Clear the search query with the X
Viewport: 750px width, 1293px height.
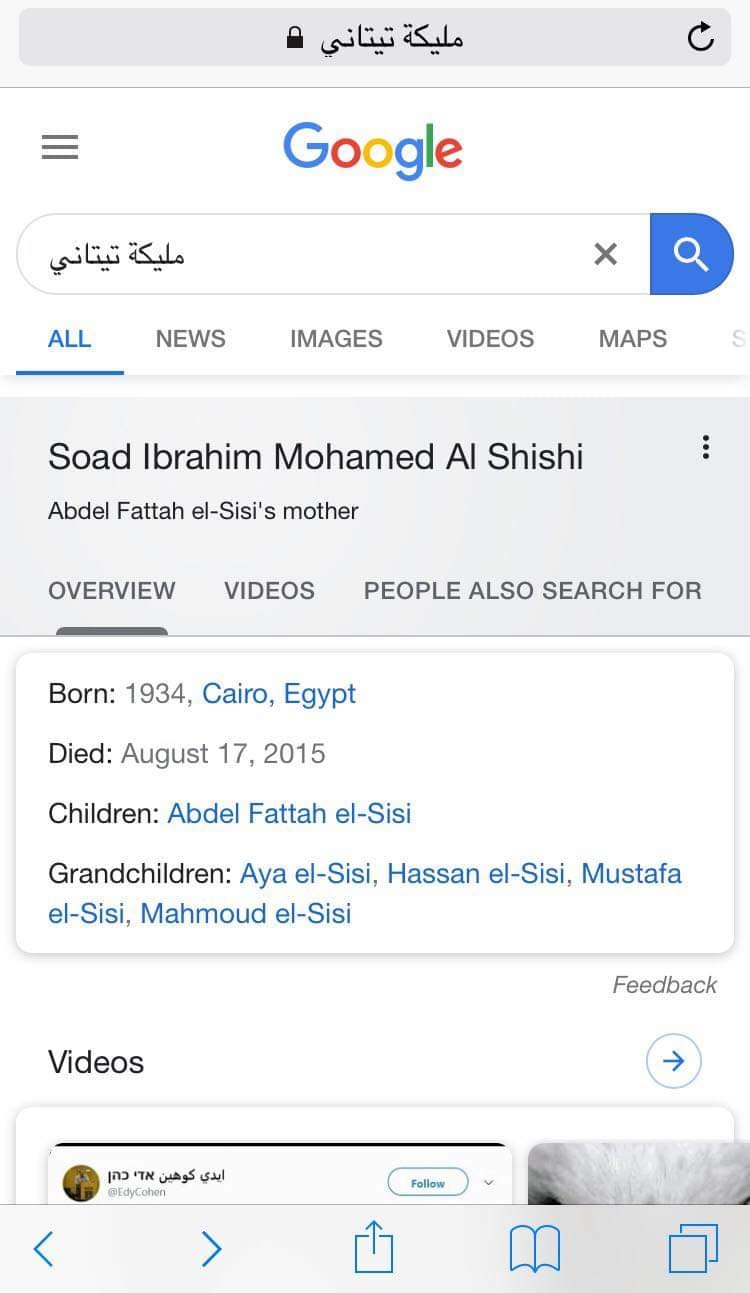click(605, 254)
